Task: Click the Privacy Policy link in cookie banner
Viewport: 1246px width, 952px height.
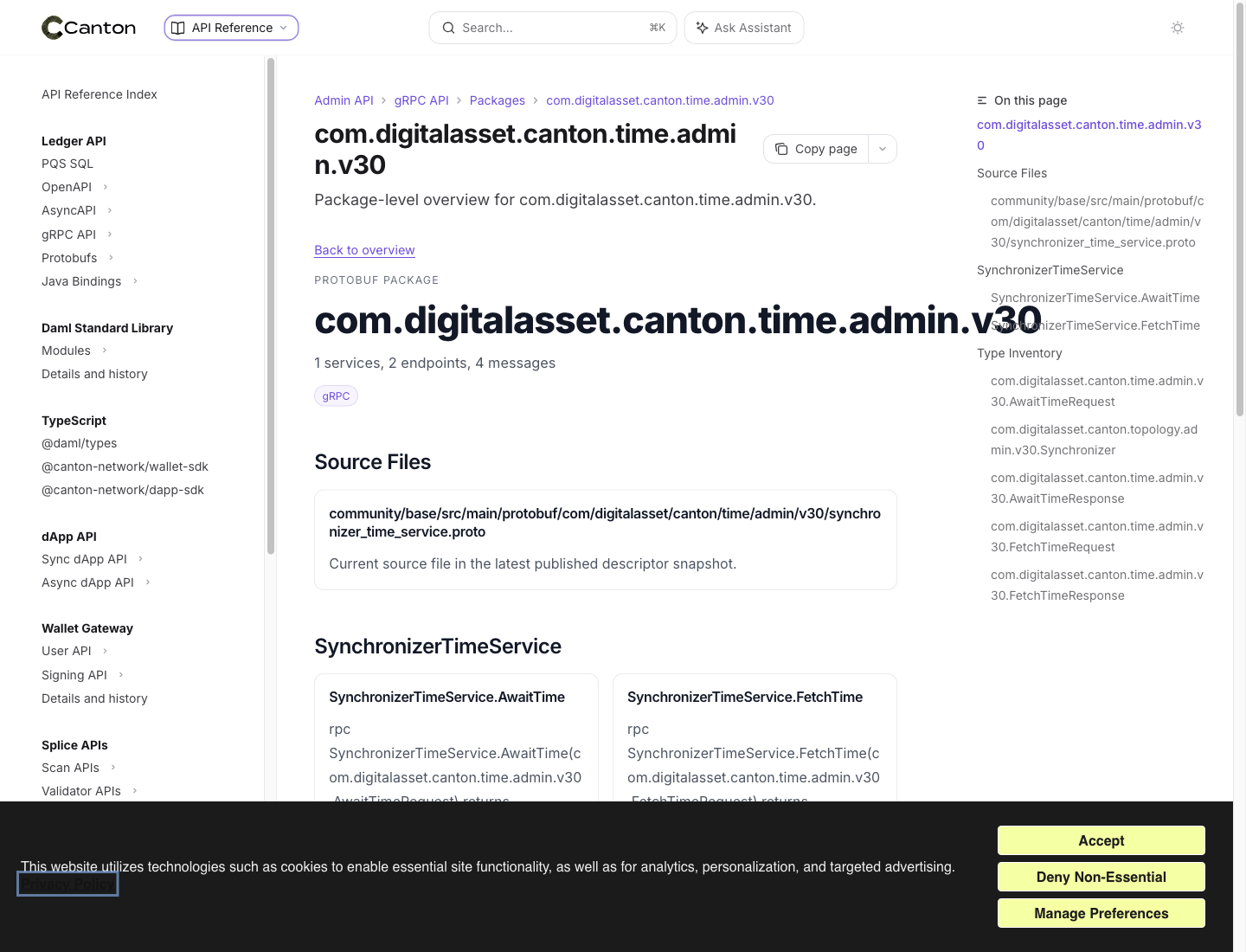Action: 67,884
